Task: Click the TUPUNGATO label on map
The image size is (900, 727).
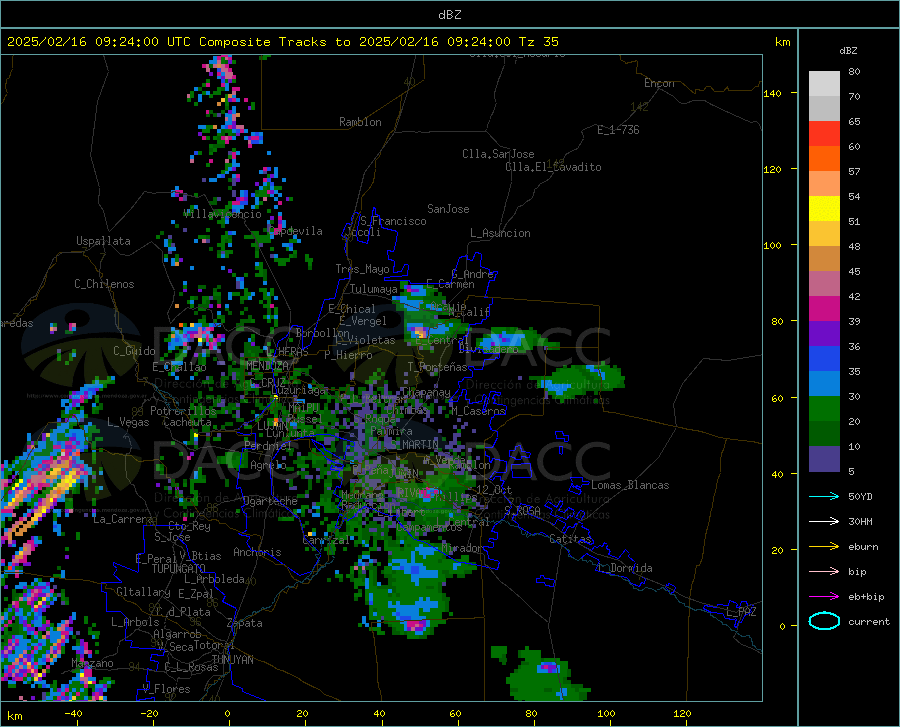Action: tap(179, 569)
